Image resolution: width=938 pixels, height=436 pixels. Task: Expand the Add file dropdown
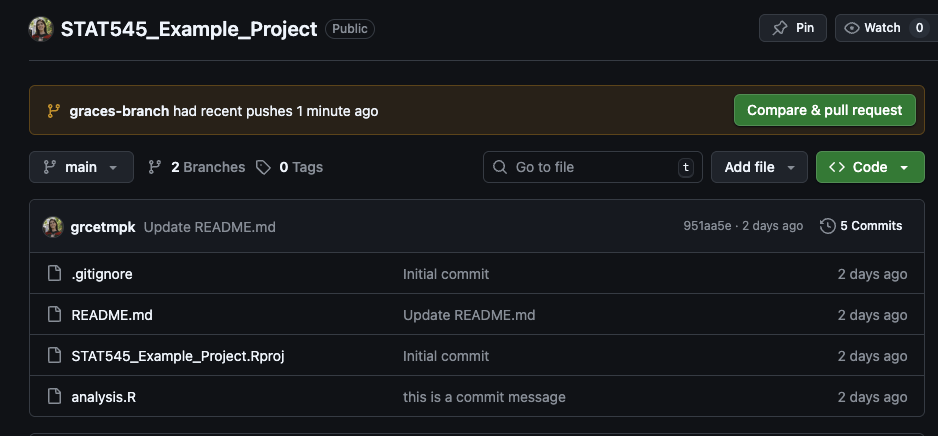(x=758, y=167)
